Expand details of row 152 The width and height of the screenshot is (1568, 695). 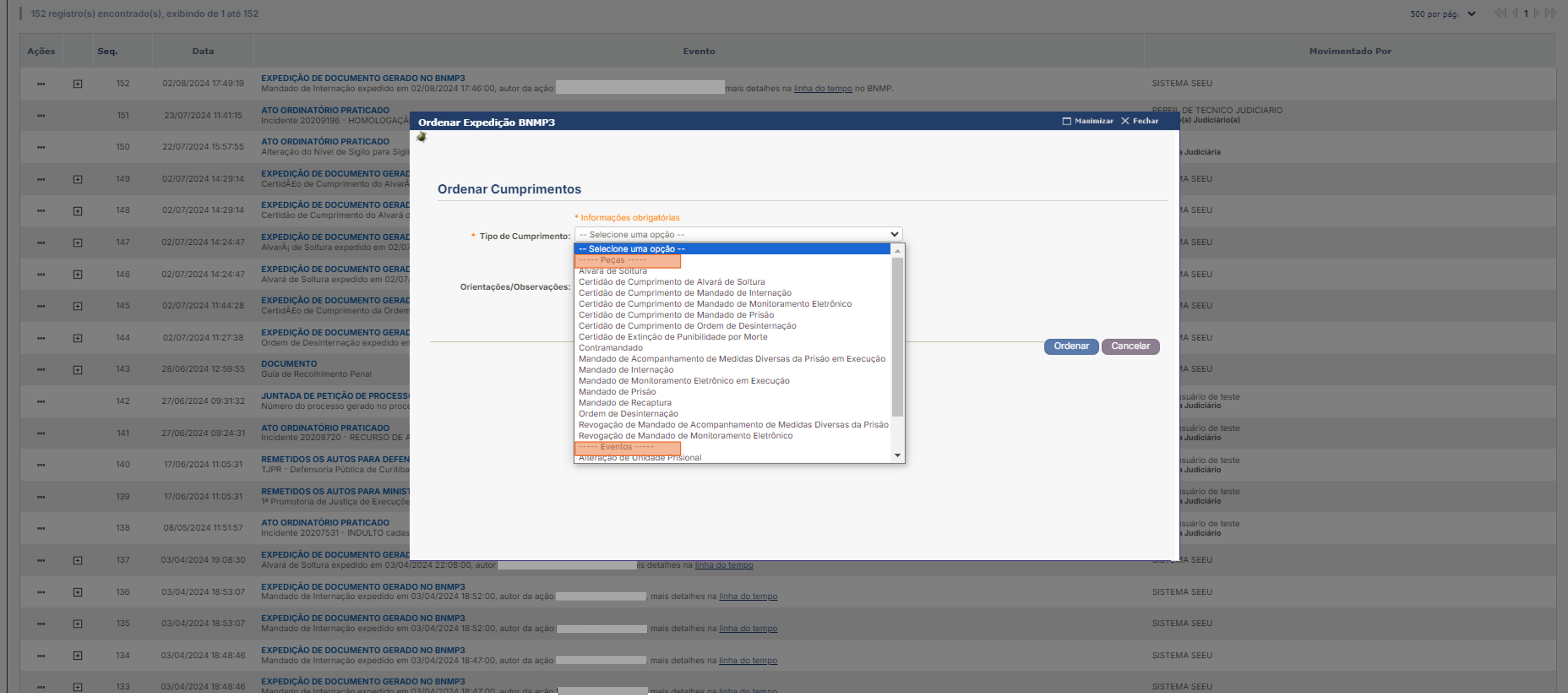tap(77, 84)
